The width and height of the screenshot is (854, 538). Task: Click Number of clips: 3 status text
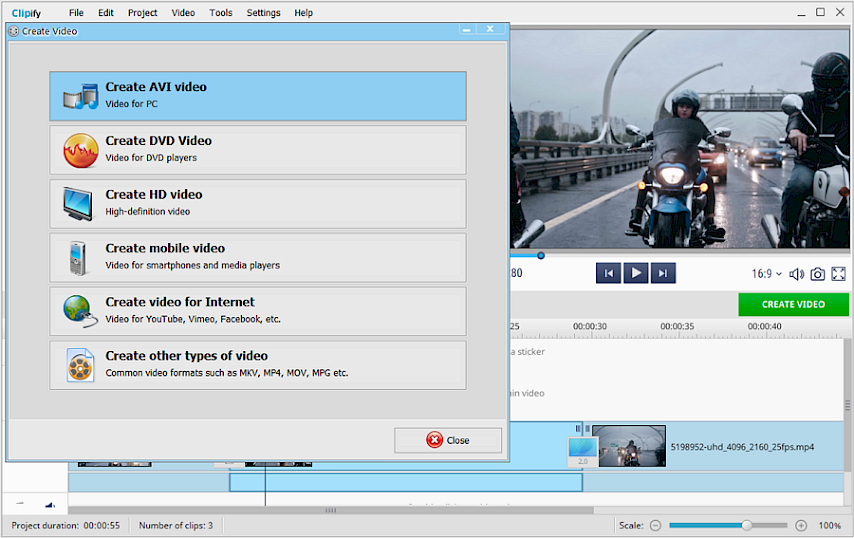176,525
